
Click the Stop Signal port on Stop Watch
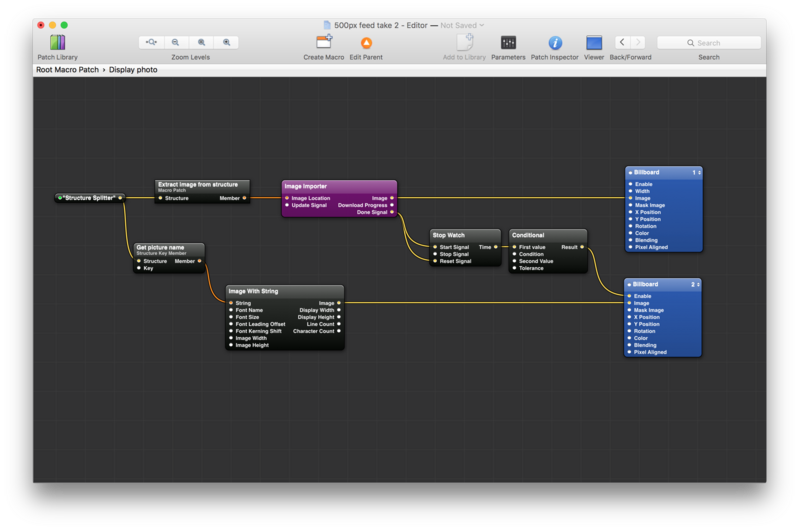click(x=435, y=254)
